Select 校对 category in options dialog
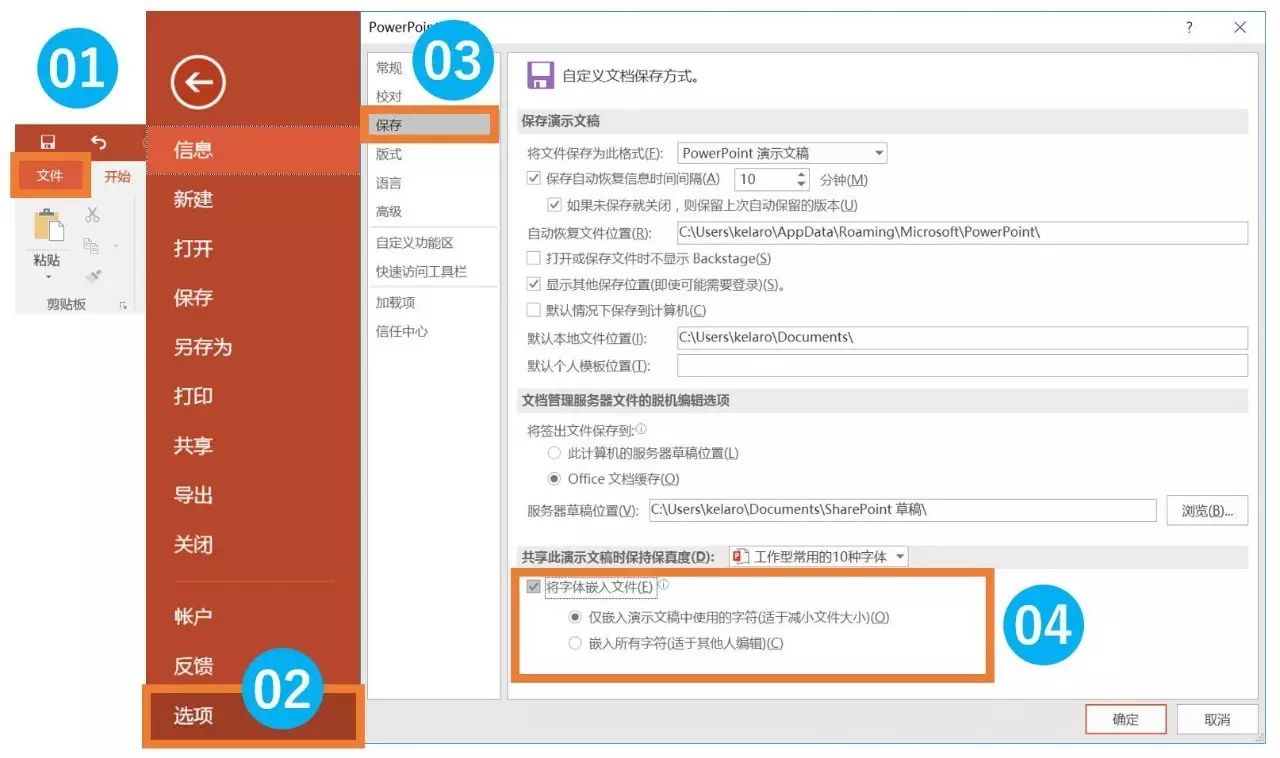This screenshot has width=1280, height=758. [389, 96]
